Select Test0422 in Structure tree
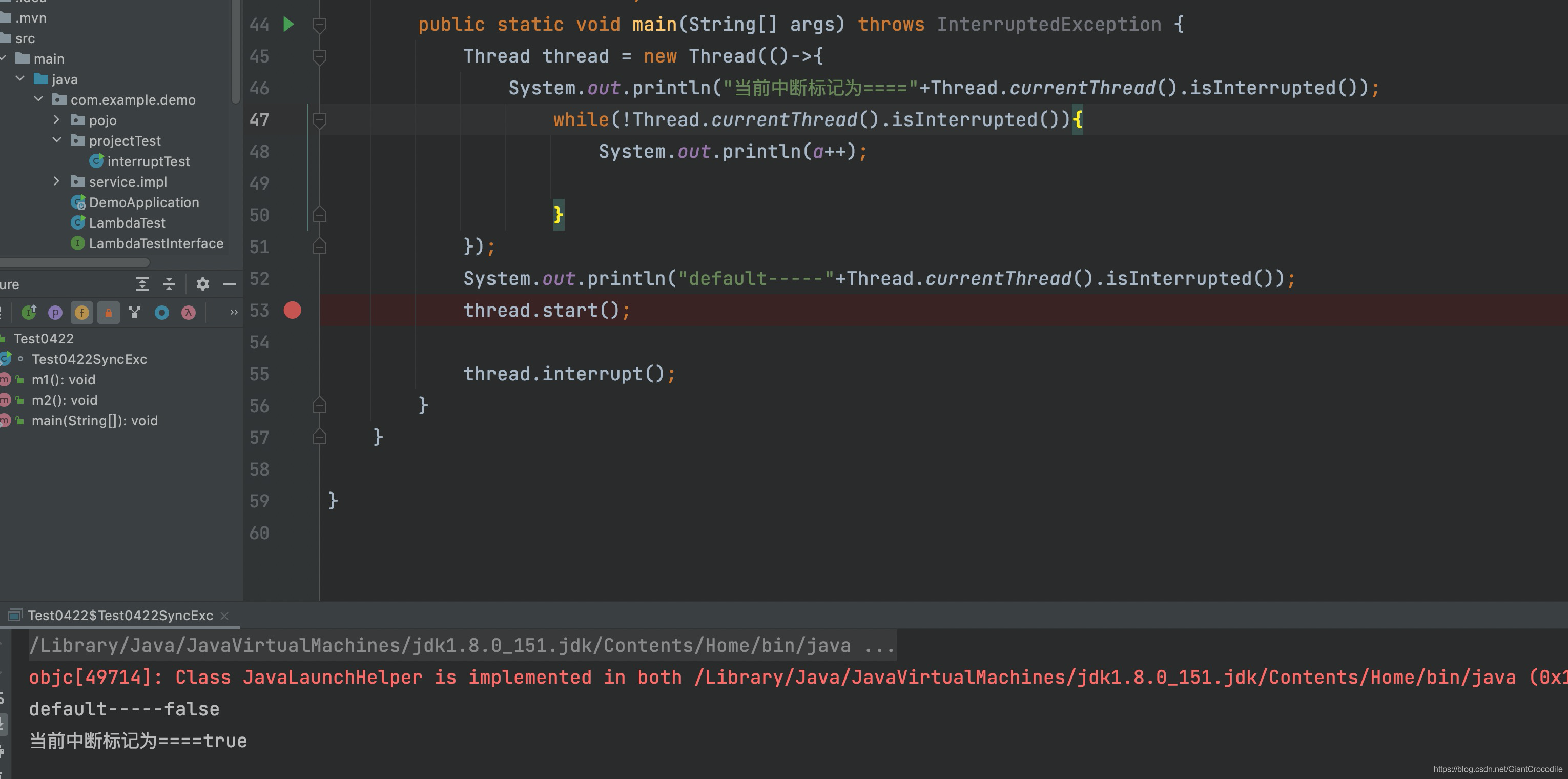This screenshot has width=1568, height=779. pos(43,338)
